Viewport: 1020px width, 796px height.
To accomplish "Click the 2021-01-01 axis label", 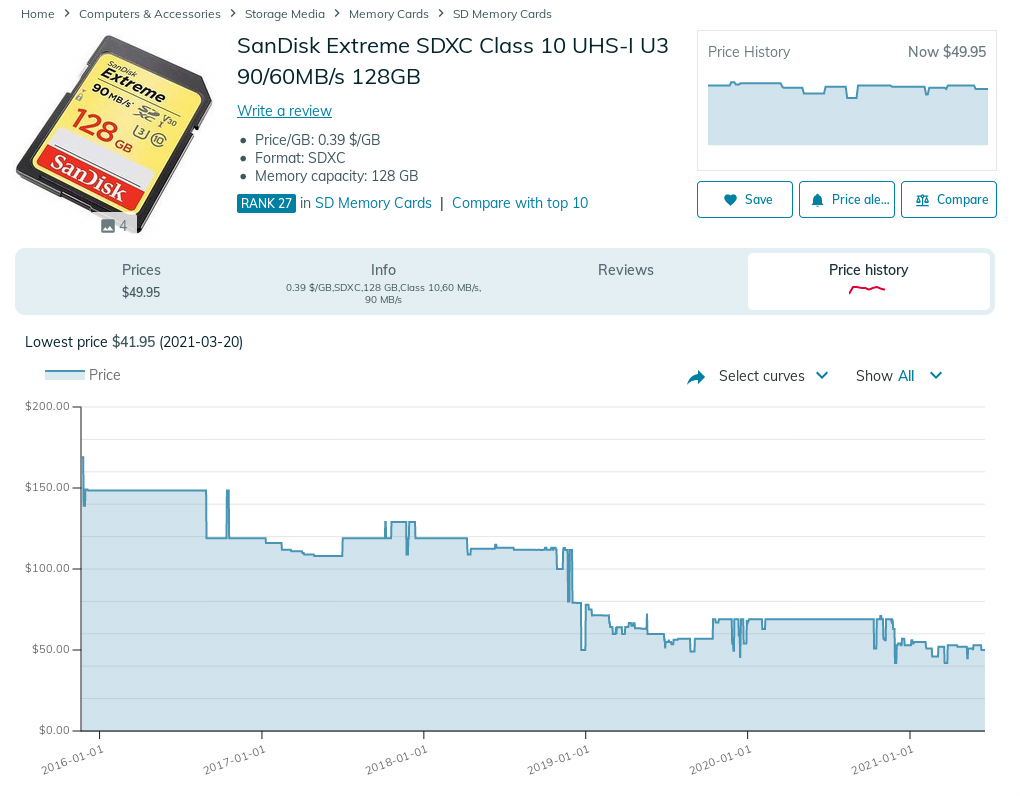I will pos(882,760).
